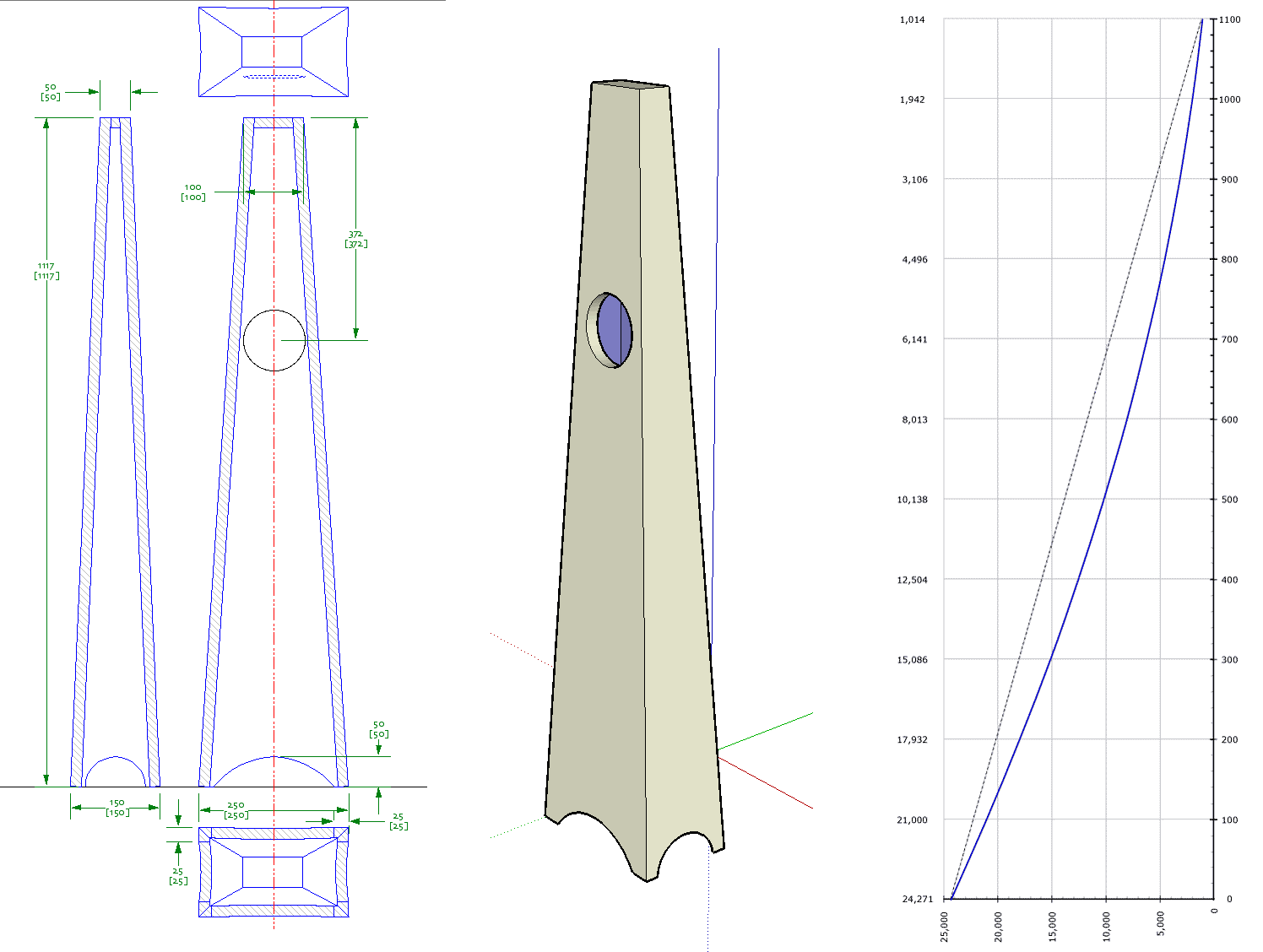Click the 200 tick label on right axis
Viewport: 1263px width, 952px height.
1229,739
